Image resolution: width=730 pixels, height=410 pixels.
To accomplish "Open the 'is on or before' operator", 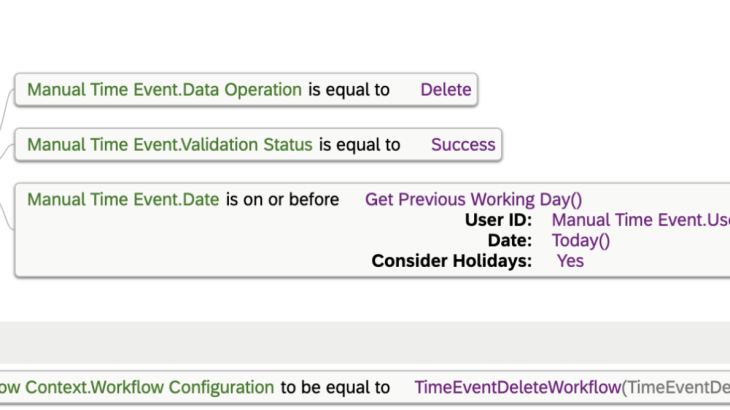I will click(x=283, y=199).
